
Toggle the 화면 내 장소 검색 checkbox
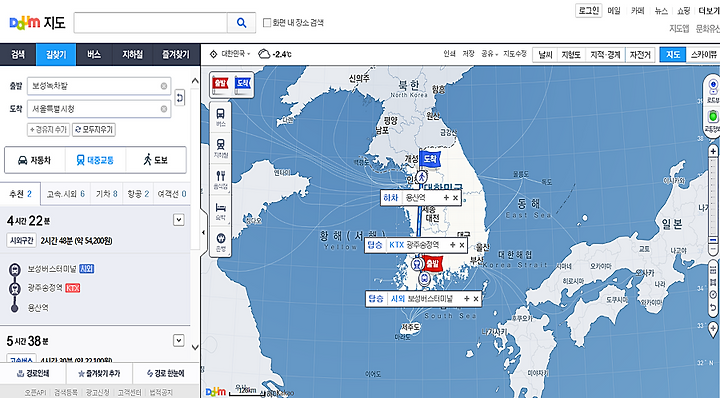[267, 22]
